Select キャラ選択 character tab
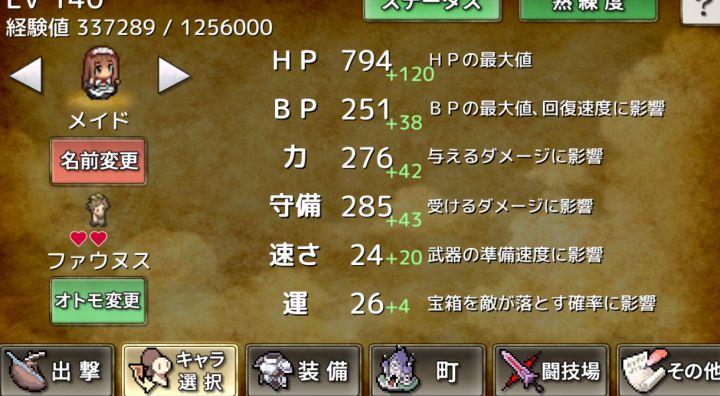The height and width of the screenshot is (396, 720). click(x=180, y=371)
